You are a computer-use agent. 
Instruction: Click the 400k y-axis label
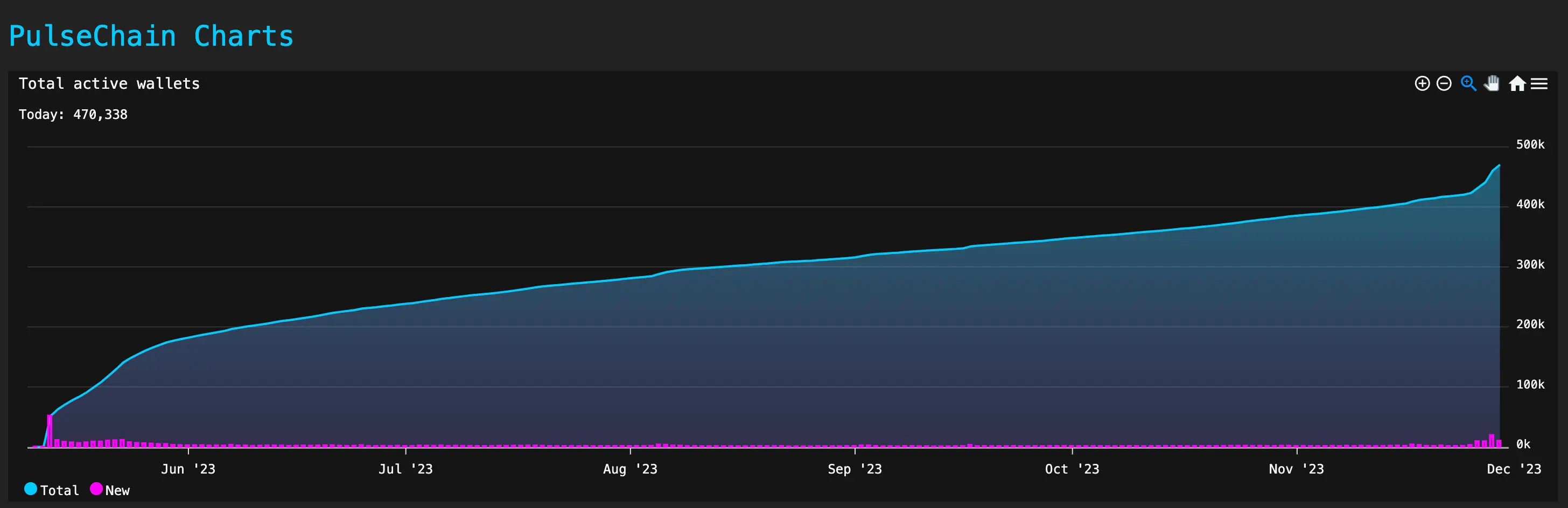(x=1530, y=204)
